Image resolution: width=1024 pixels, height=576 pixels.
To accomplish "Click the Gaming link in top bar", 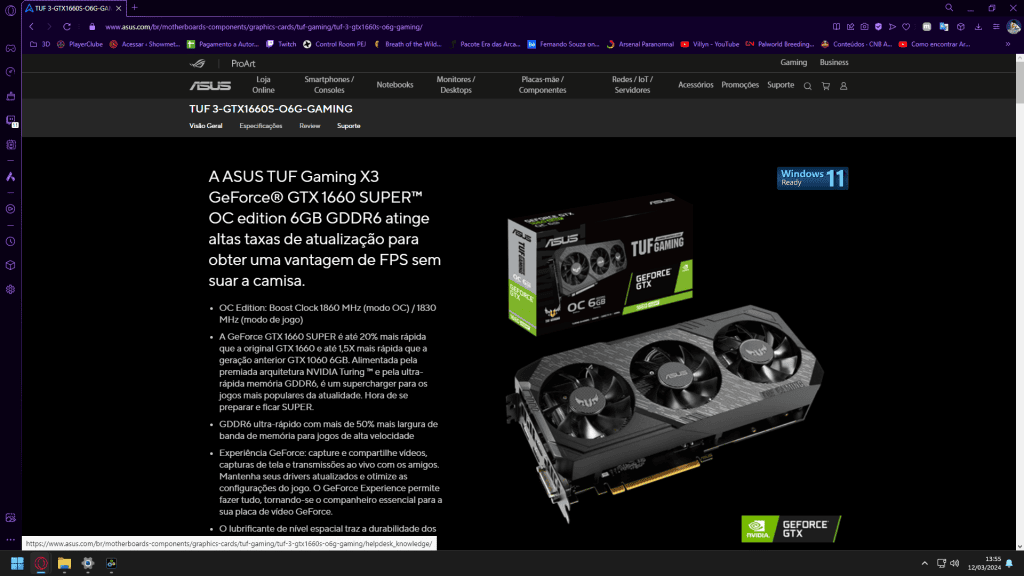I will pos(793,63).
